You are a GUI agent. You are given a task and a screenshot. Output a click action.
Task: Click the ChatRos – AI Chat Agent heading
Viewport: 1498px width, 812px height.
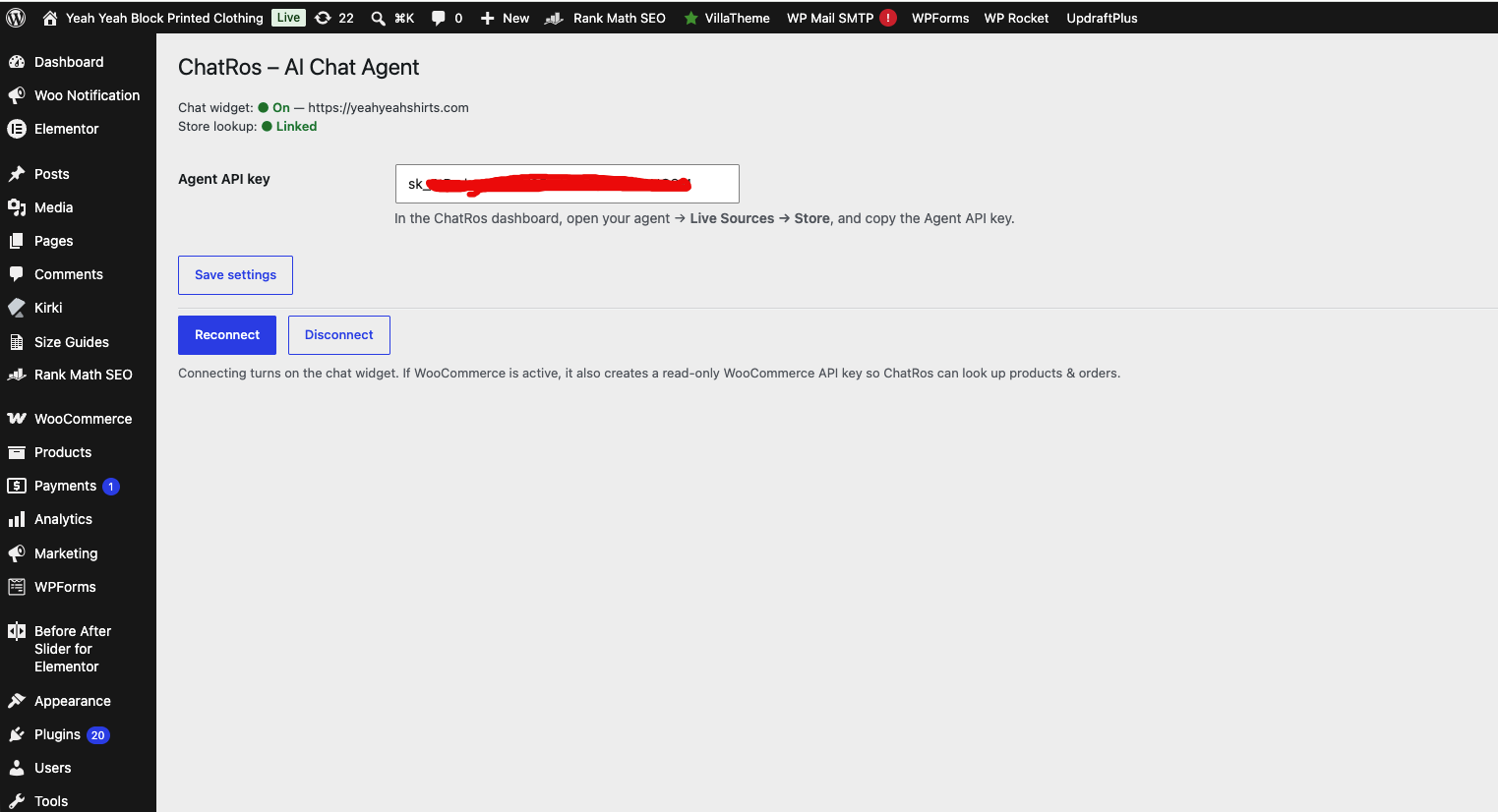pyautogui.click(x=298, y=67)
